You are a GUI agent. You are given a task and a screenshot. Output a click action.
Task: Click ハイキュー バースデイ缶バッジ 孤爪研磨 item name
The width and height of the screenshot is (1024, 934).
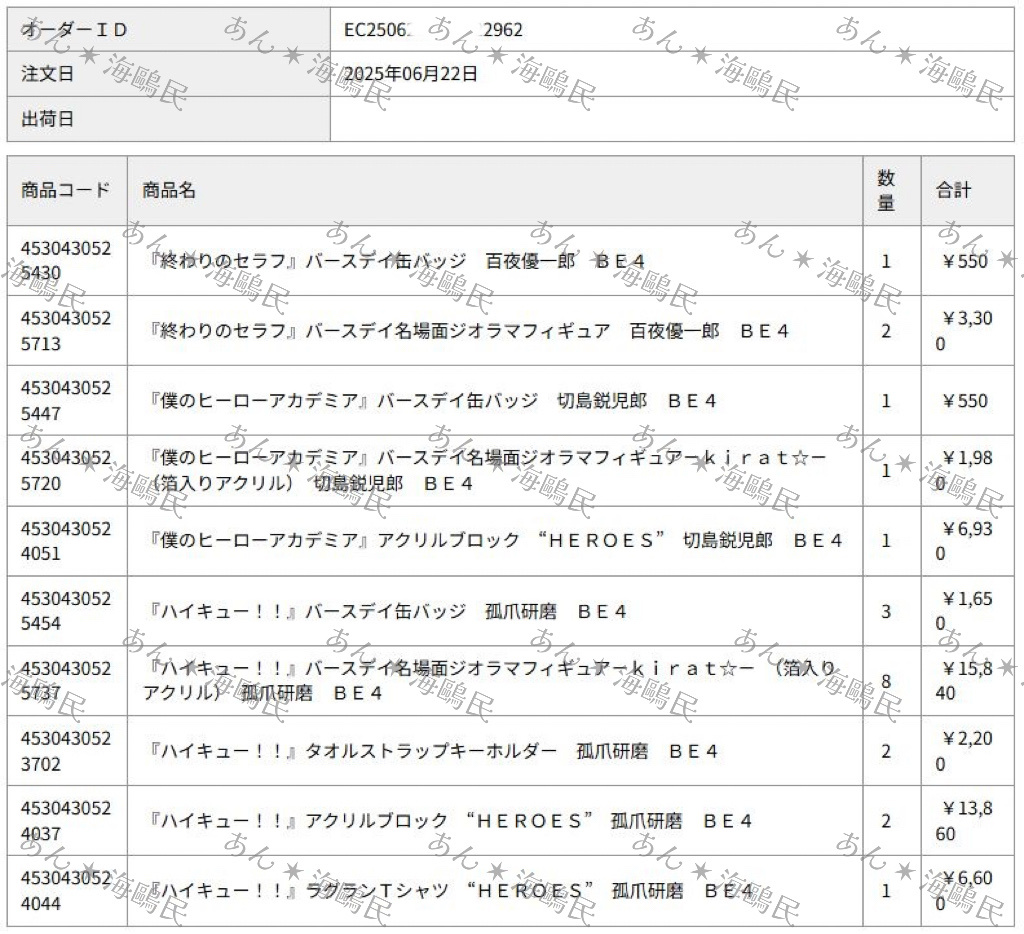click(x=385, y=611)
